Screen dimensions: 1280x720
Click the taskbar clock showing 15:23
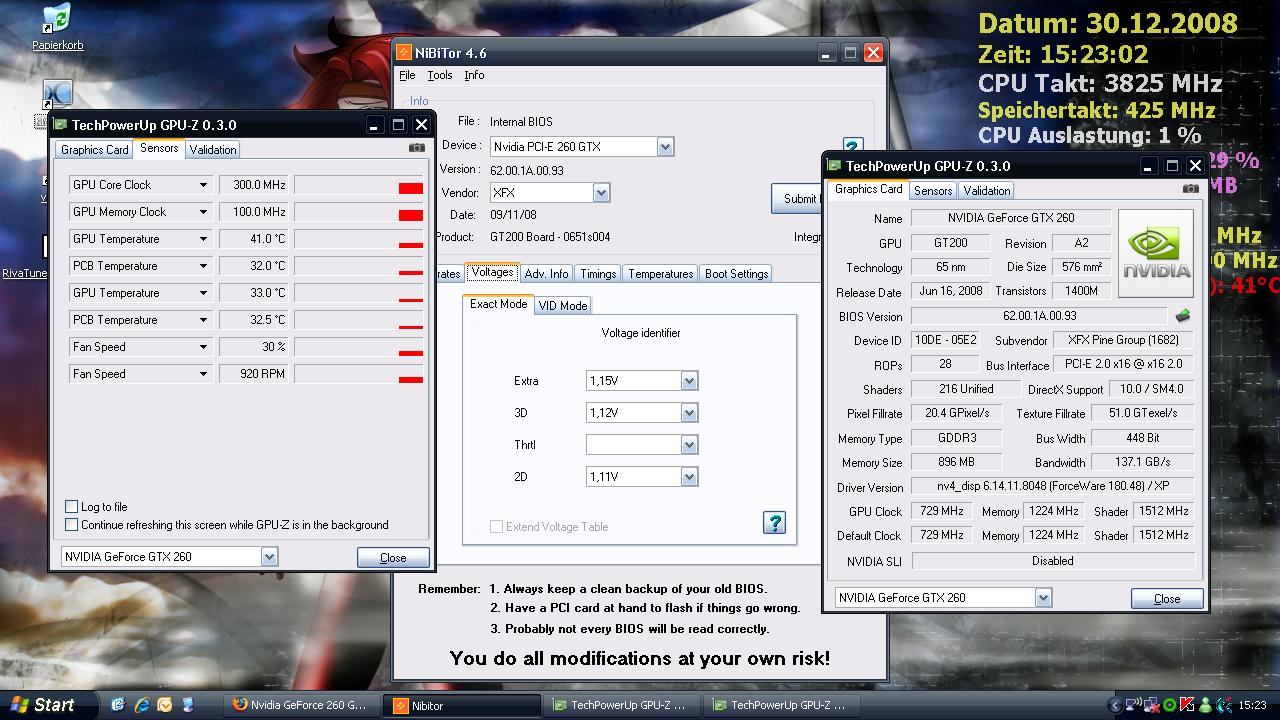(x=1252, y=705)
